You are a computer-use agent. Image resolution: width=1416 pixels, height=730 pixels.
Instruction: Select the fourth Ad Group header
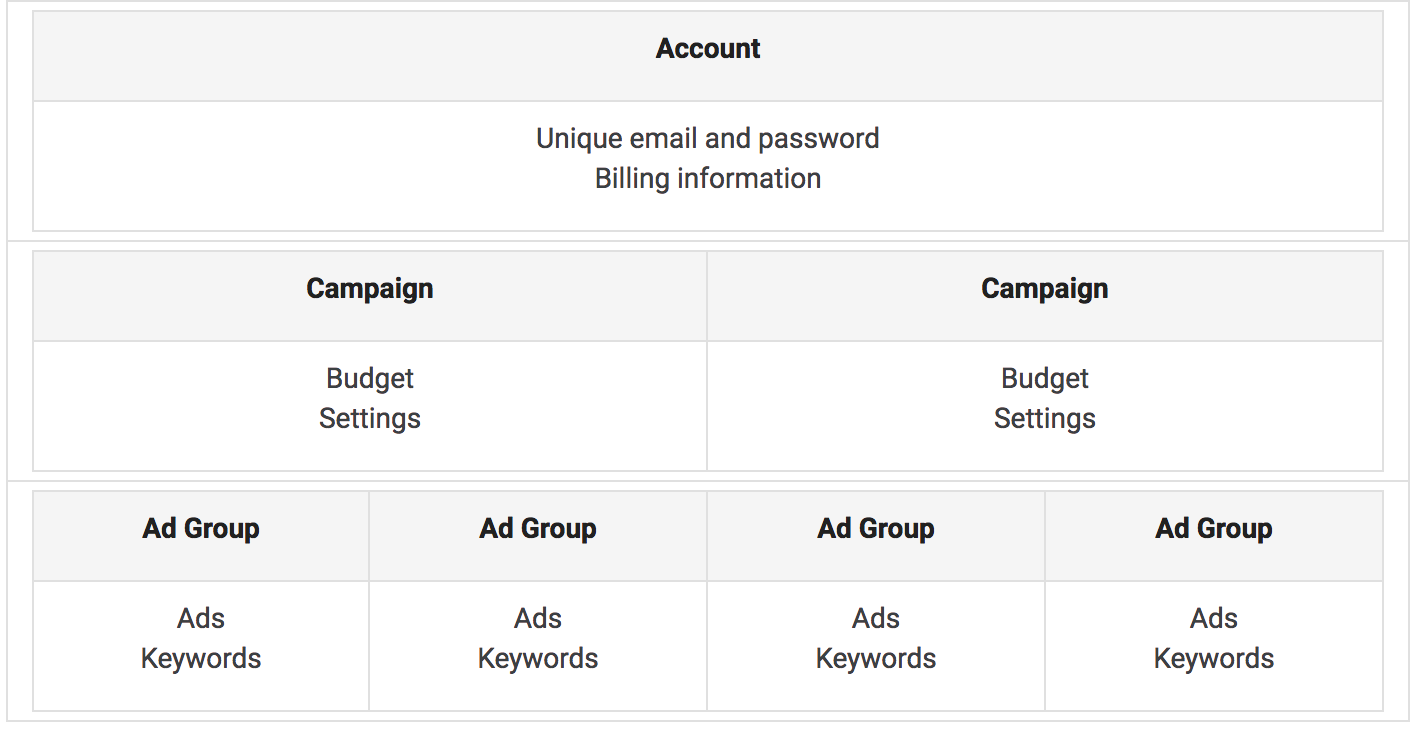[1214, 529]
